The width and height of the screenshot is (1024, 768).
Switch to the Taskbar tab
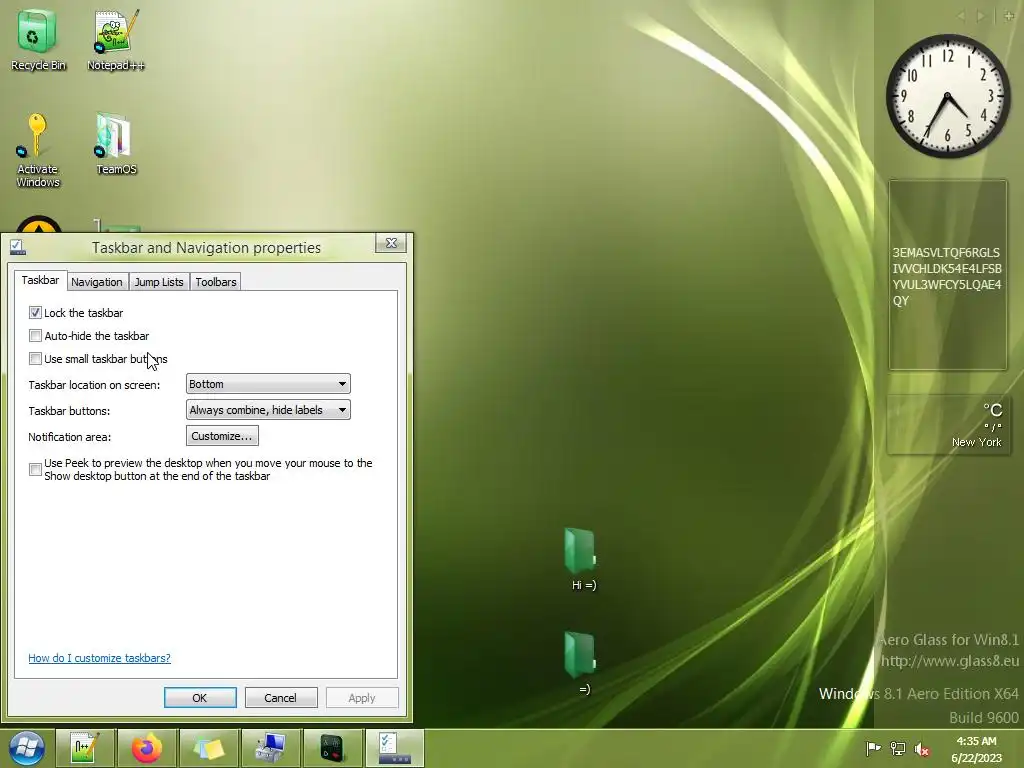(40, 280)
